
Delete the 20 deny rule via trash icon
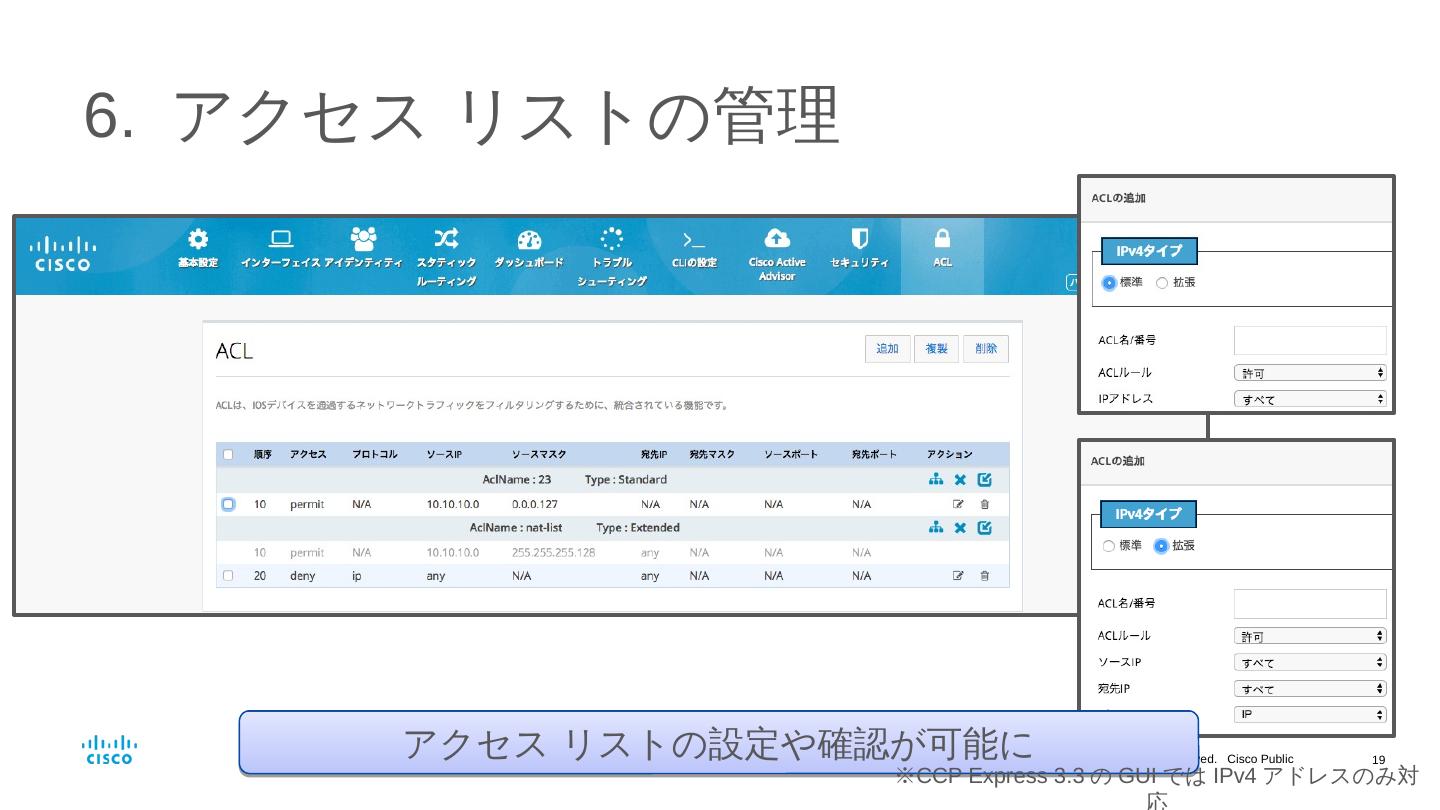(985, 576)
